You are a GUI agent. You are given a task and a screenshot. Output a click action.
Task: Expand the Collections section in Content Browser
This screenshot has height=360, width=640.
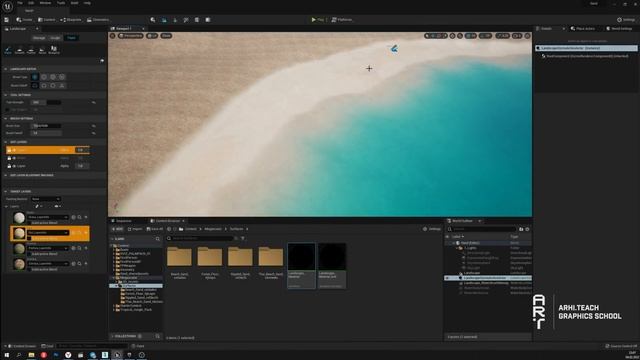(112, 336)
